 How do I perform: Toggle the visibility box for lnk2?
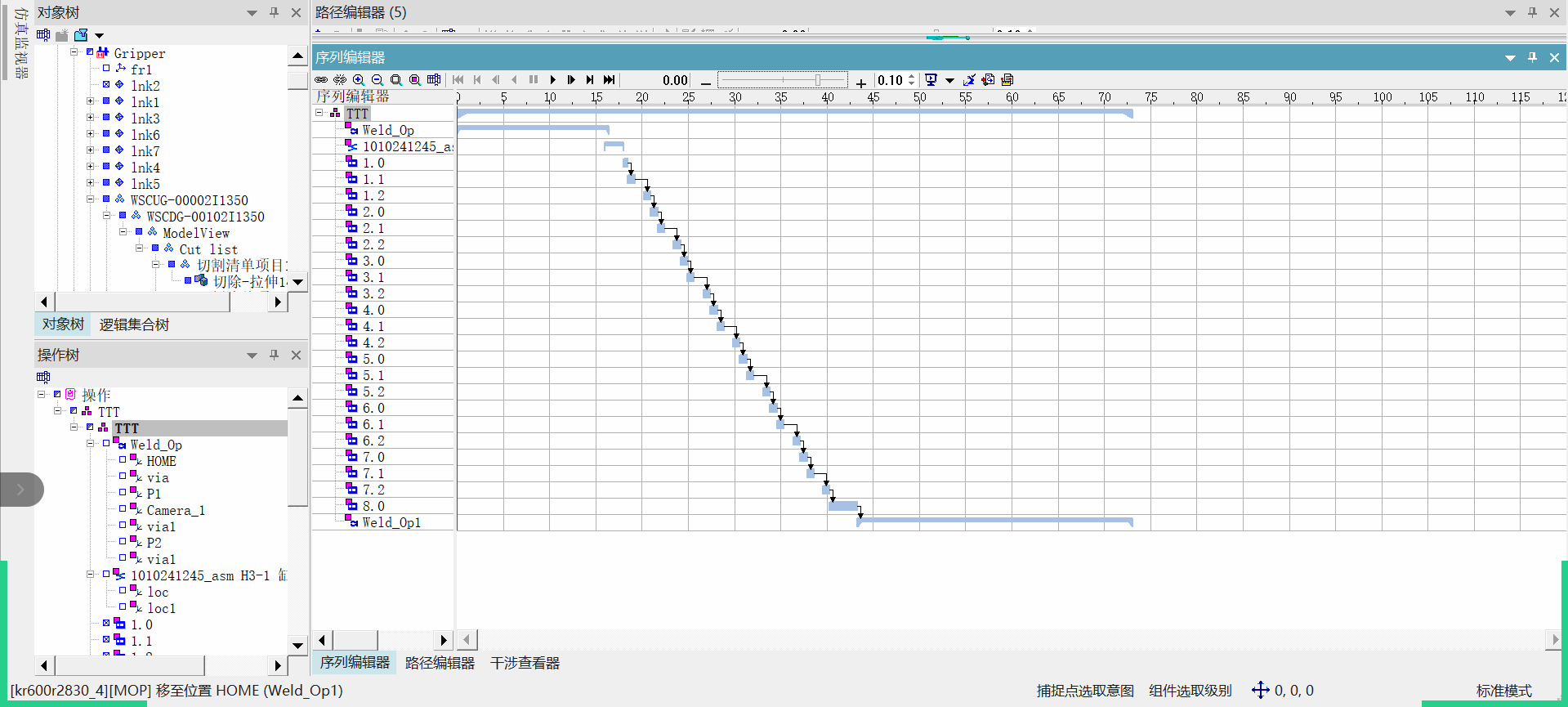pos(106,85)
